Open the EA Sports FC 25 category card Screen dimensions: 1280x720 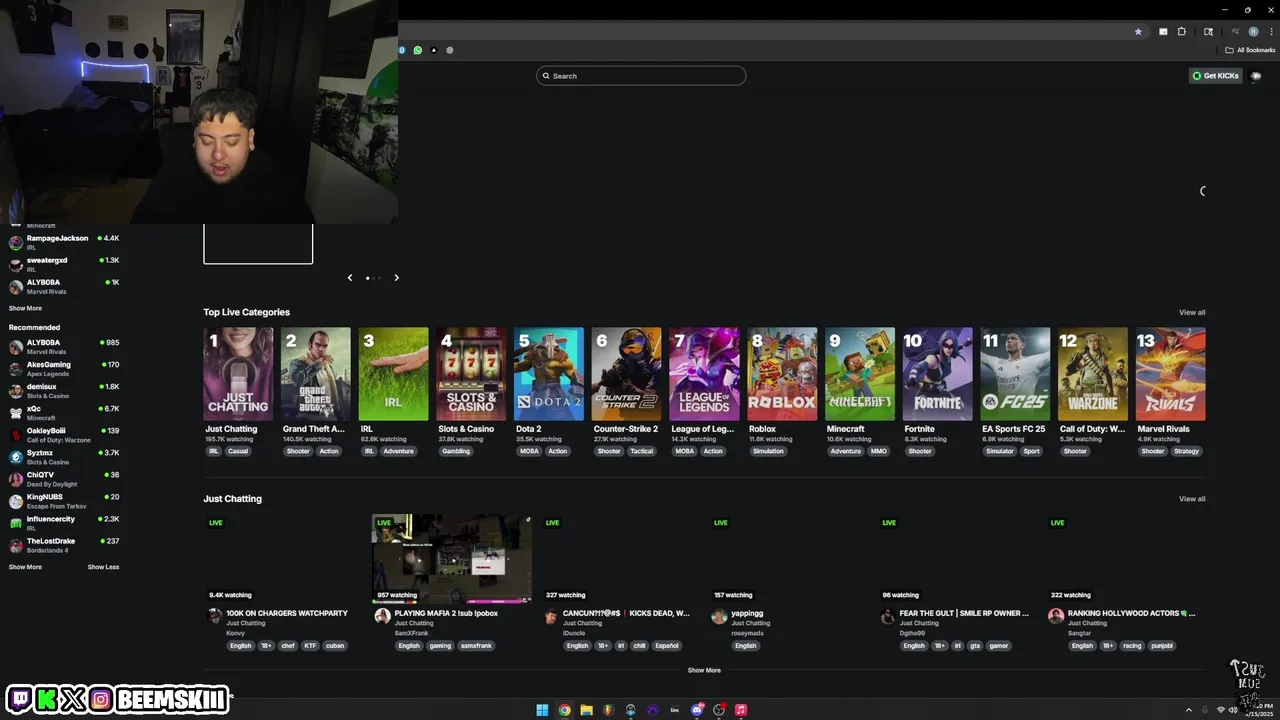coord(1015,374)
